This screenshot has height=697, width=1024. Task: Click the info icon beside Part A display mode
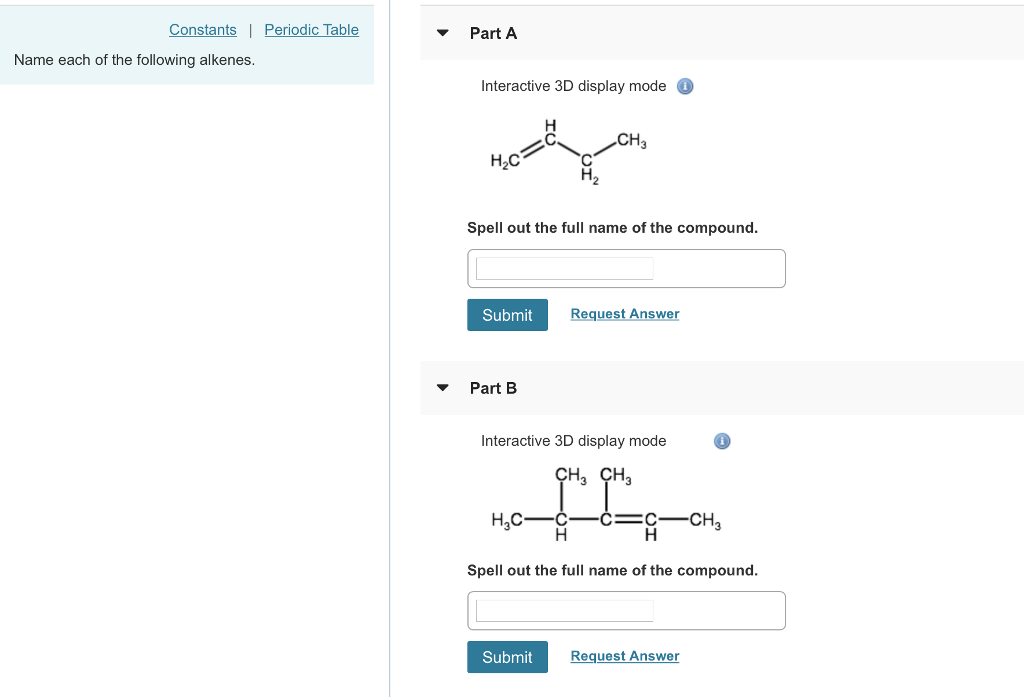685,86
